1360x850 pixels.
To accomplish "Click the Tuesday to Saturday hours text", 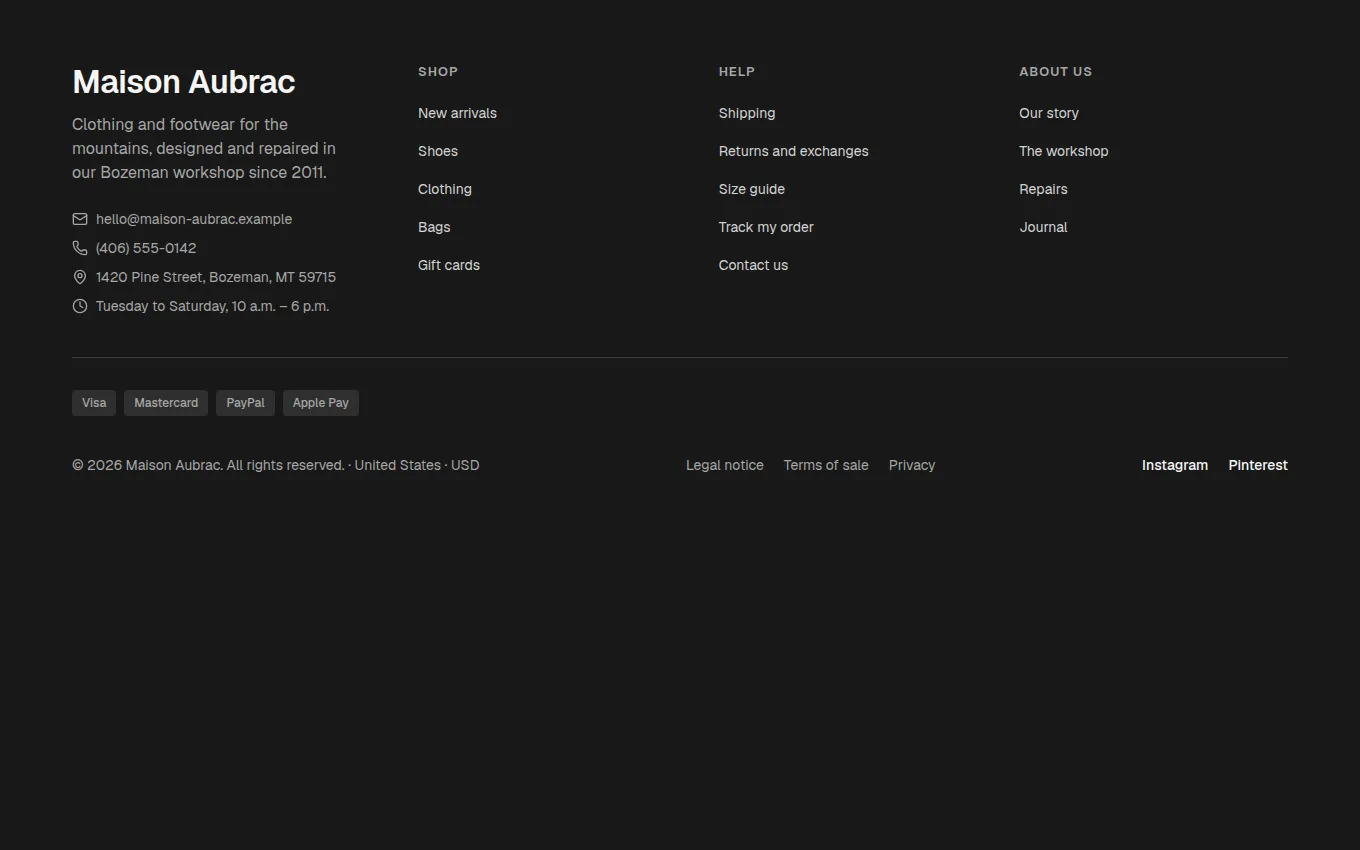I will [212, 306].
